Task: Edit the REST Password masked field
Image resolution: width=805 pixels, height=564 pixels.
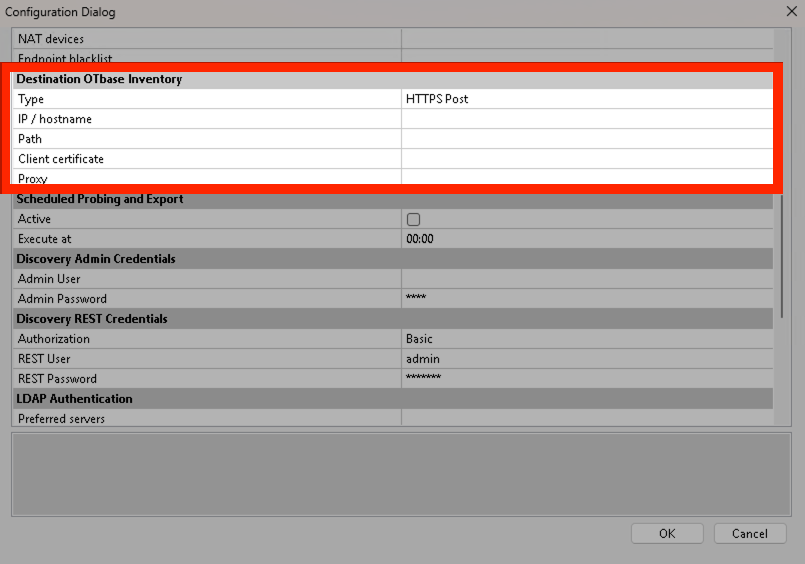Action: 587,379
